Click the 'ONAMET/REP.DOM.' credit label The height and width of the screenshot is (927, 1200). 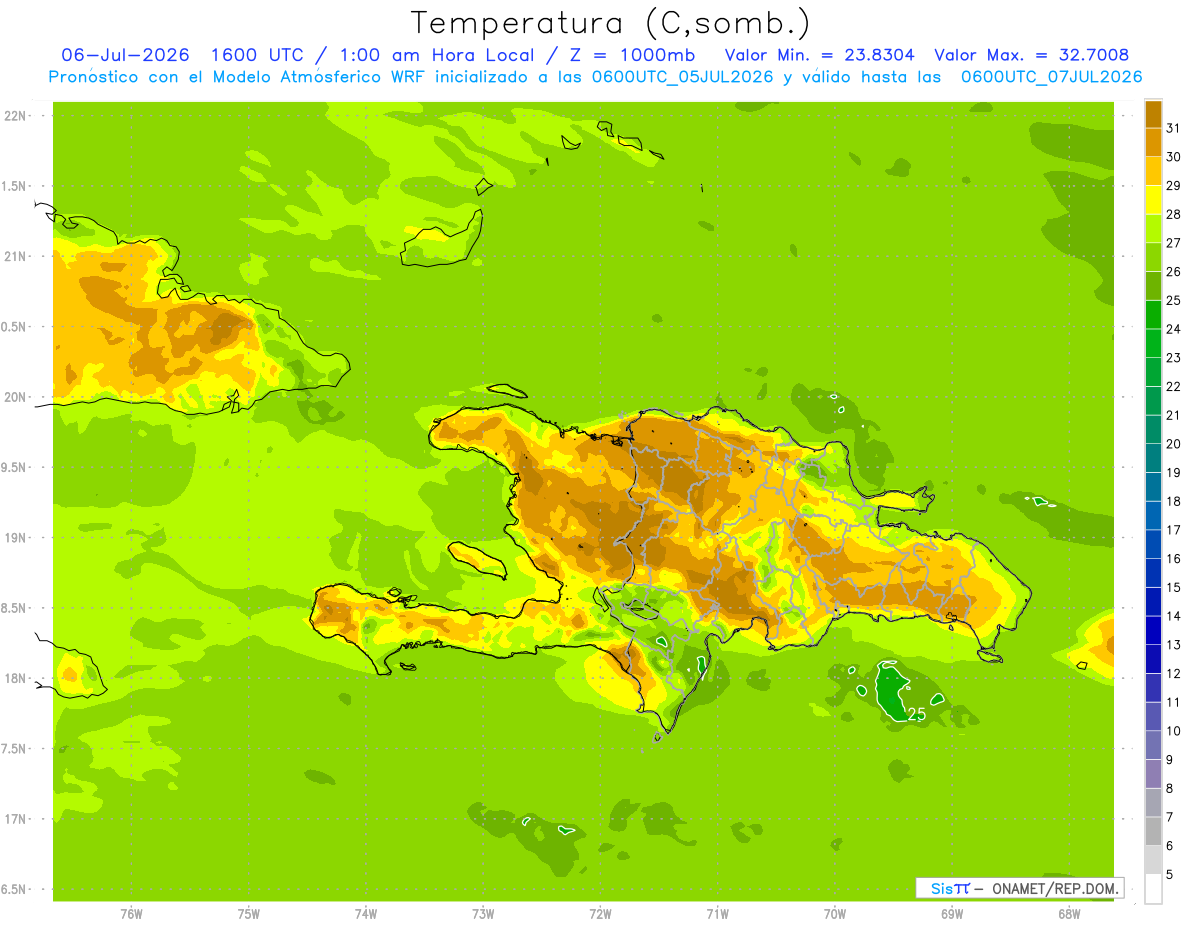pyautogui.click(x=1055, y=888)
